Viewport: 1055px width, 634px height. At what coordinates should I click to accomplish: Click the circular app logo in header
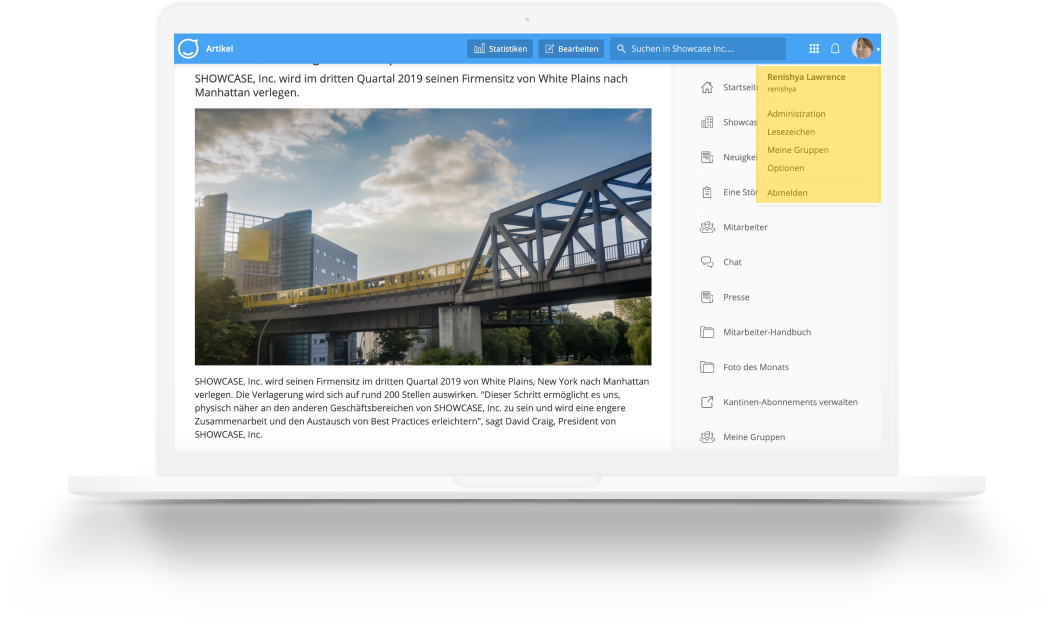click(x=188, y=48)
